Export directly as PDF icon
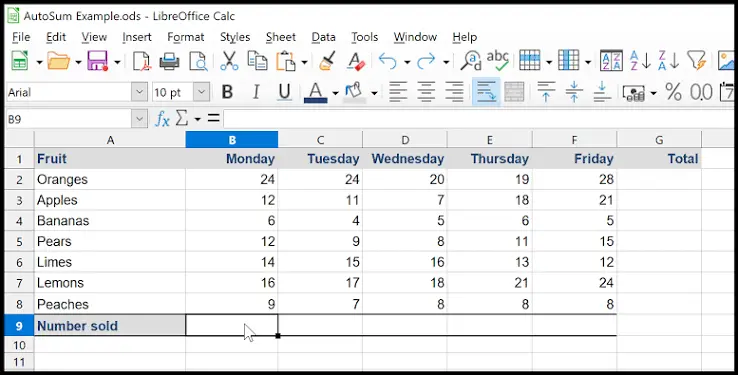The height and width of the screenshot is (375, 738). click(x=142, y=61)
